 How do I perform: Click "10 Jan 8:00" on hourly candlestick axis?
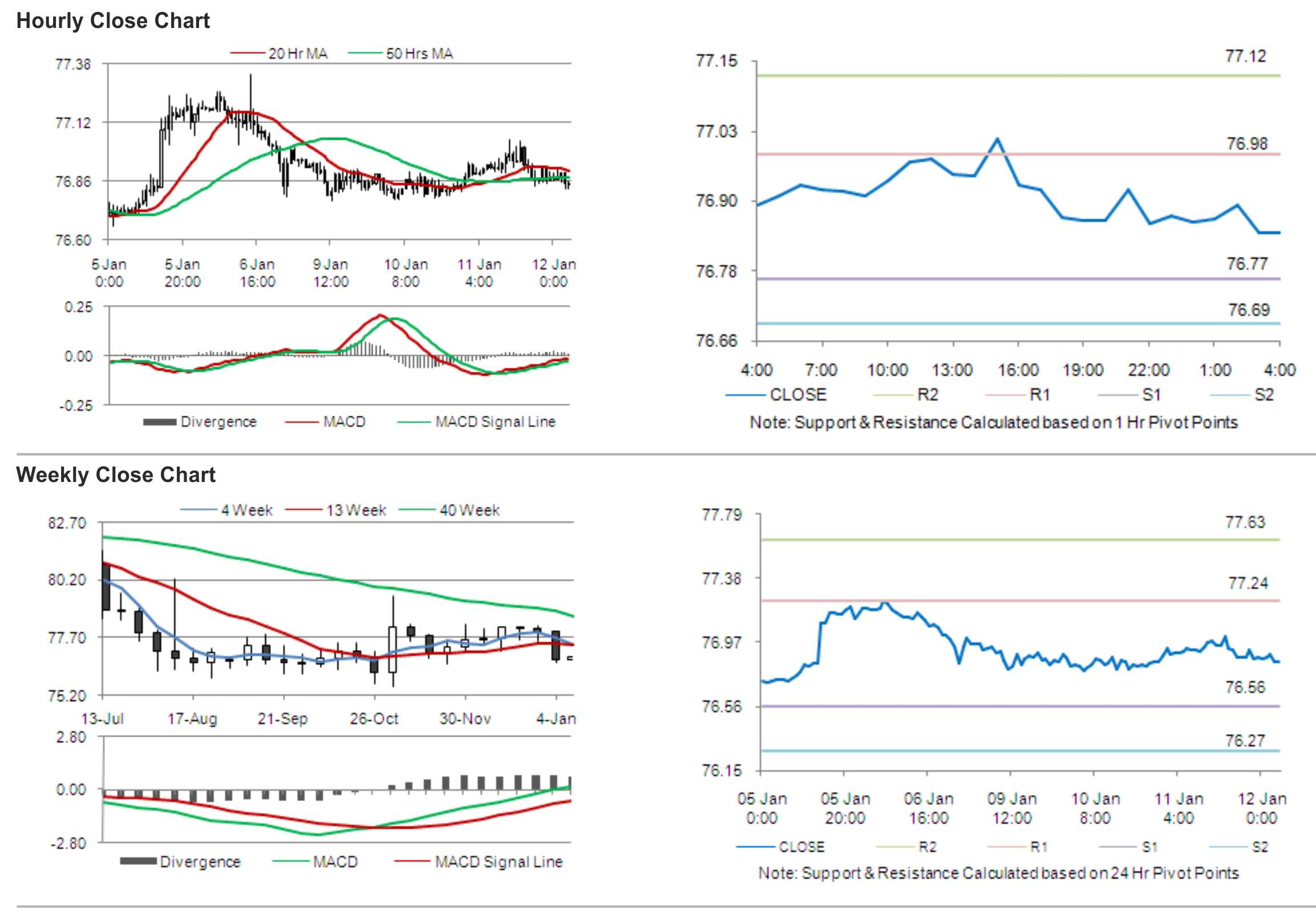coord(406,273)
